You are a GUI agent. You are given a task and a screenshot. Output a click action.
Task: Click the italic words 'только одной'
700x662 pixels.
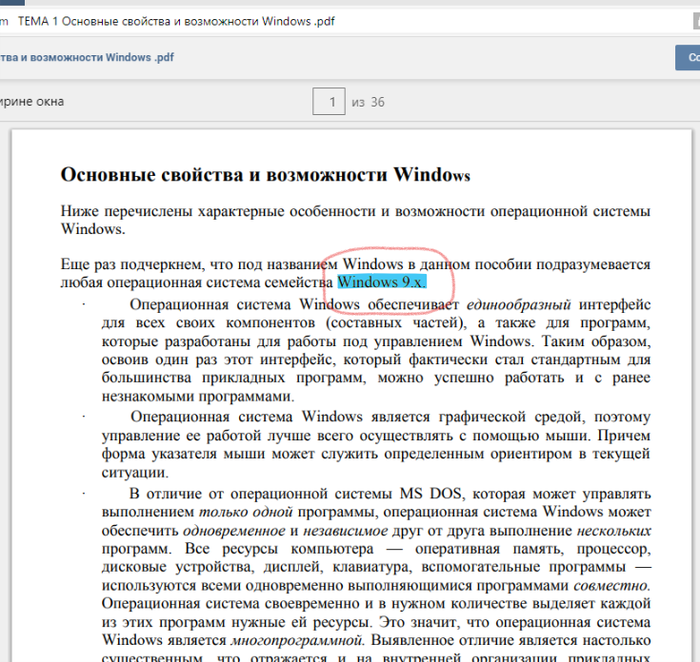coord(246,511)
